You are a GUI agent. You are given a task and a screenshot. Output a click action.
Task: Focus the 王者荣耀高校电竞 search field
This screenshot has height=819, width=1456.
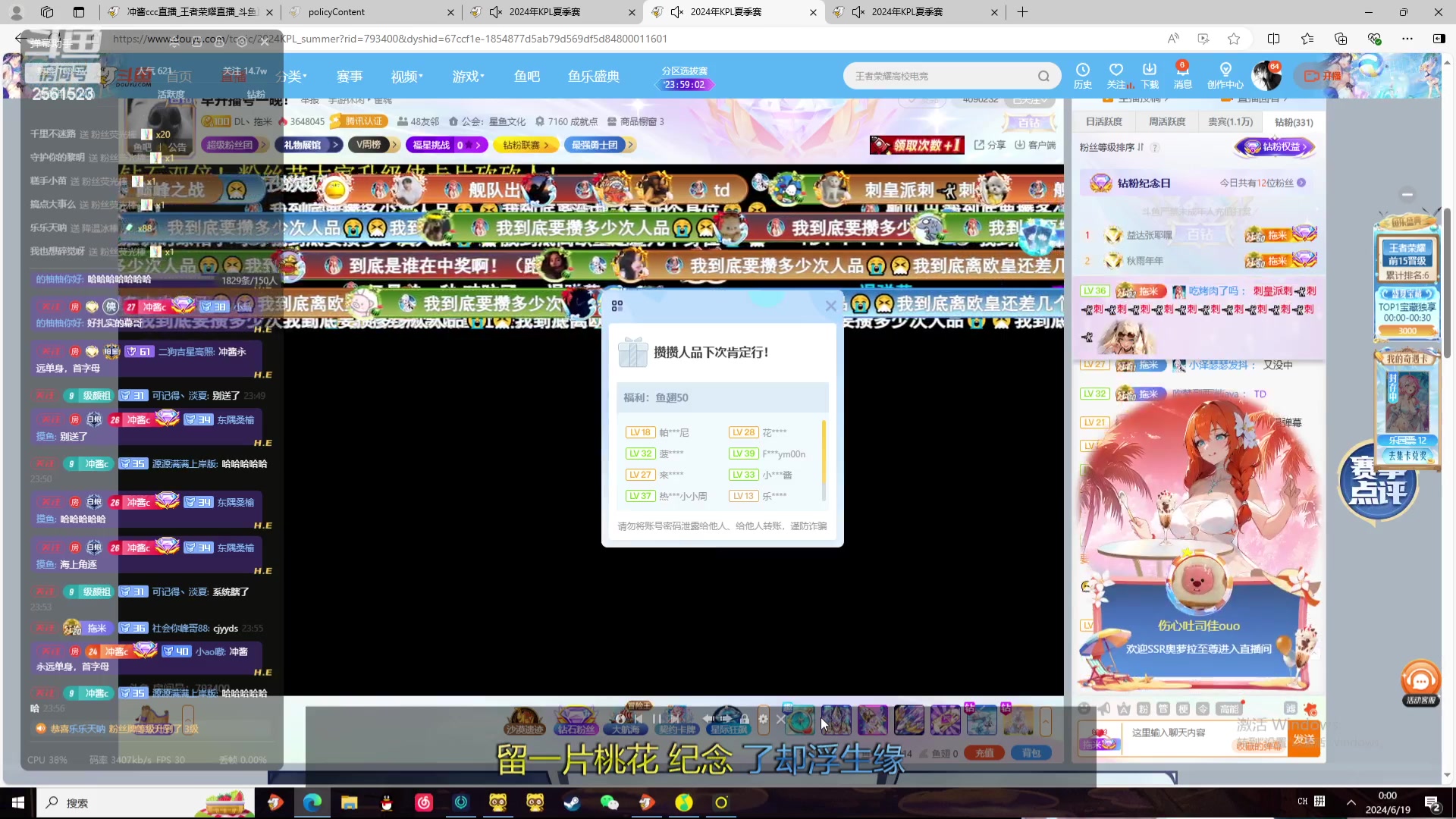tap(940, 76)
